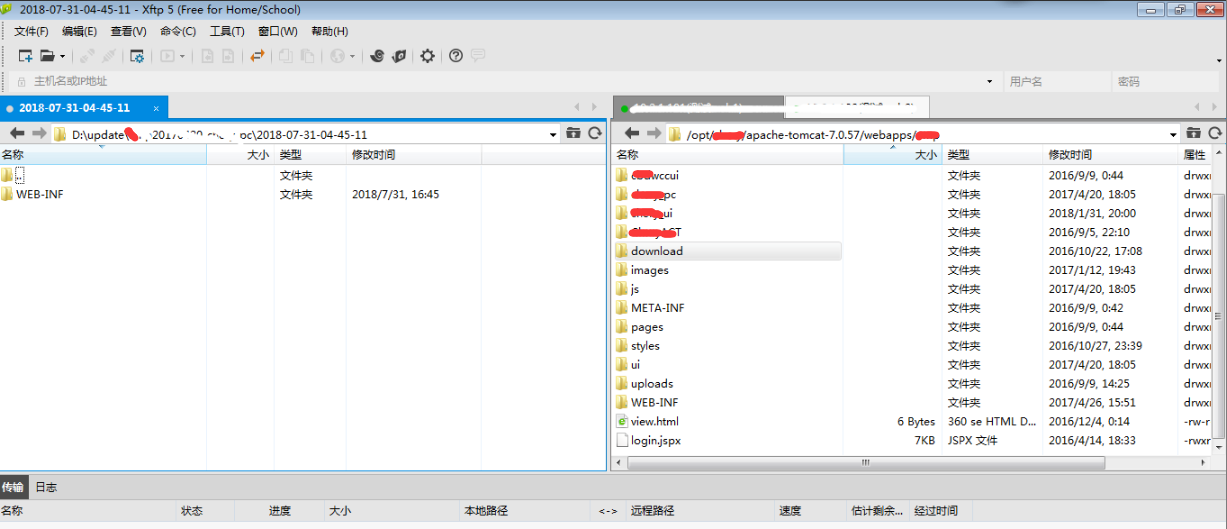Sort remote pane by 大小 column

pyautogui.click(x=892, y=155)
